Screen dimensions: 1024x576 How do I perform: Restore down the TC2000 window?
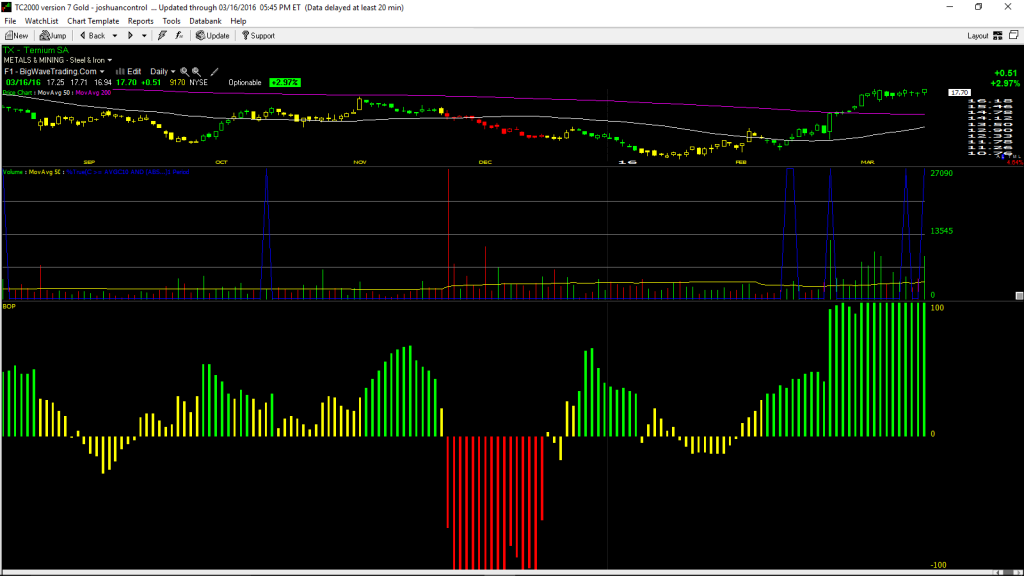[x=978, y=7]
